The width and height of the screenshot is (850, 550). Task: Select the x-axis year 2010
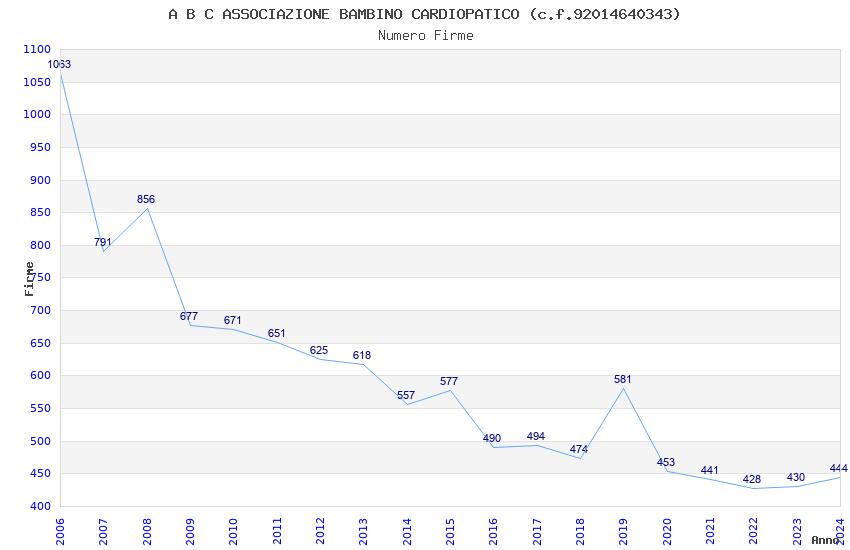(x=233, y=531)
